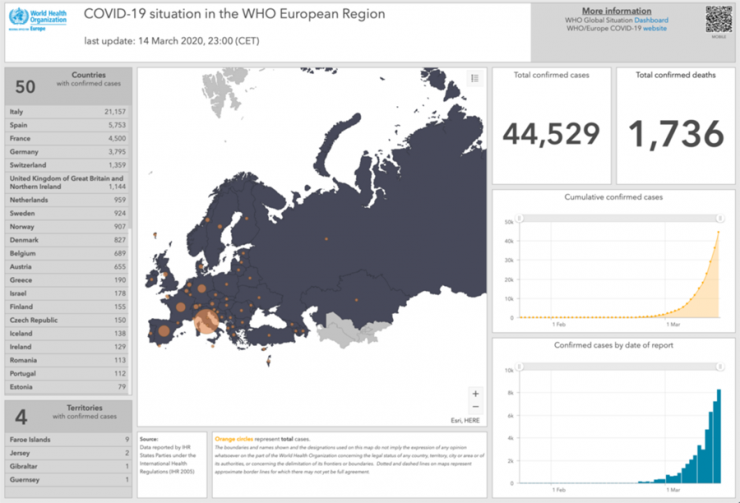Screen dimensions: 740x503
Task: Click the large orange circle over Italy
Action: point(207,321)
